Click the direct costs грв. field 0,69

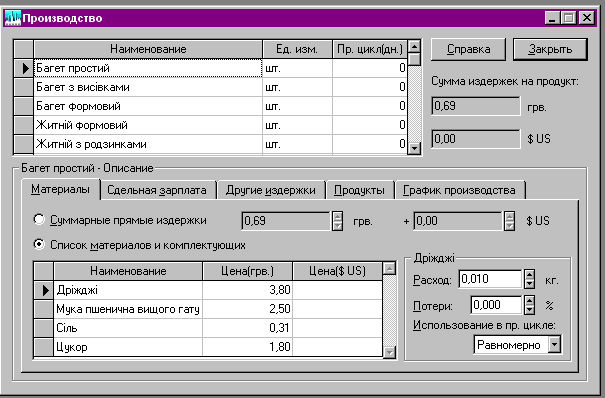coord(286,221)
